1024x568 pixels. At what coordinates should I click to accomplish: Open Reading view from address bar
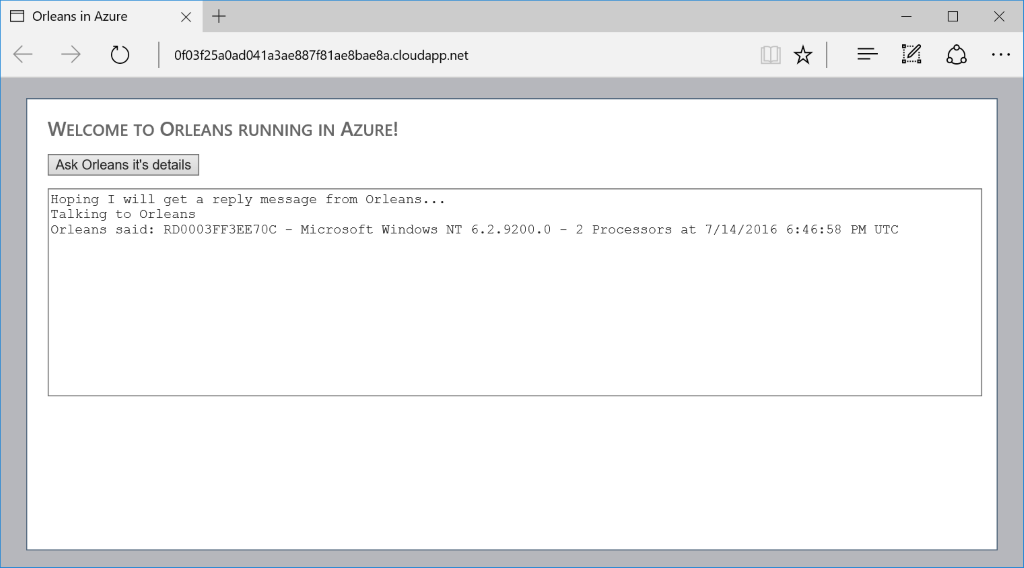coord(770,55)
